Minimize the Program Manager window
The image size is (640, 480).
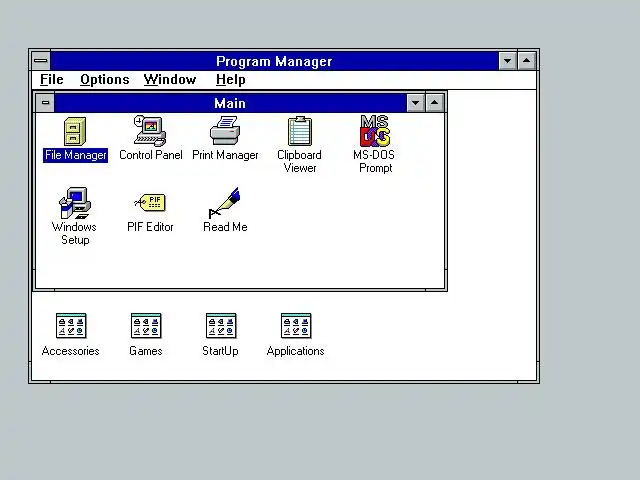508,61
